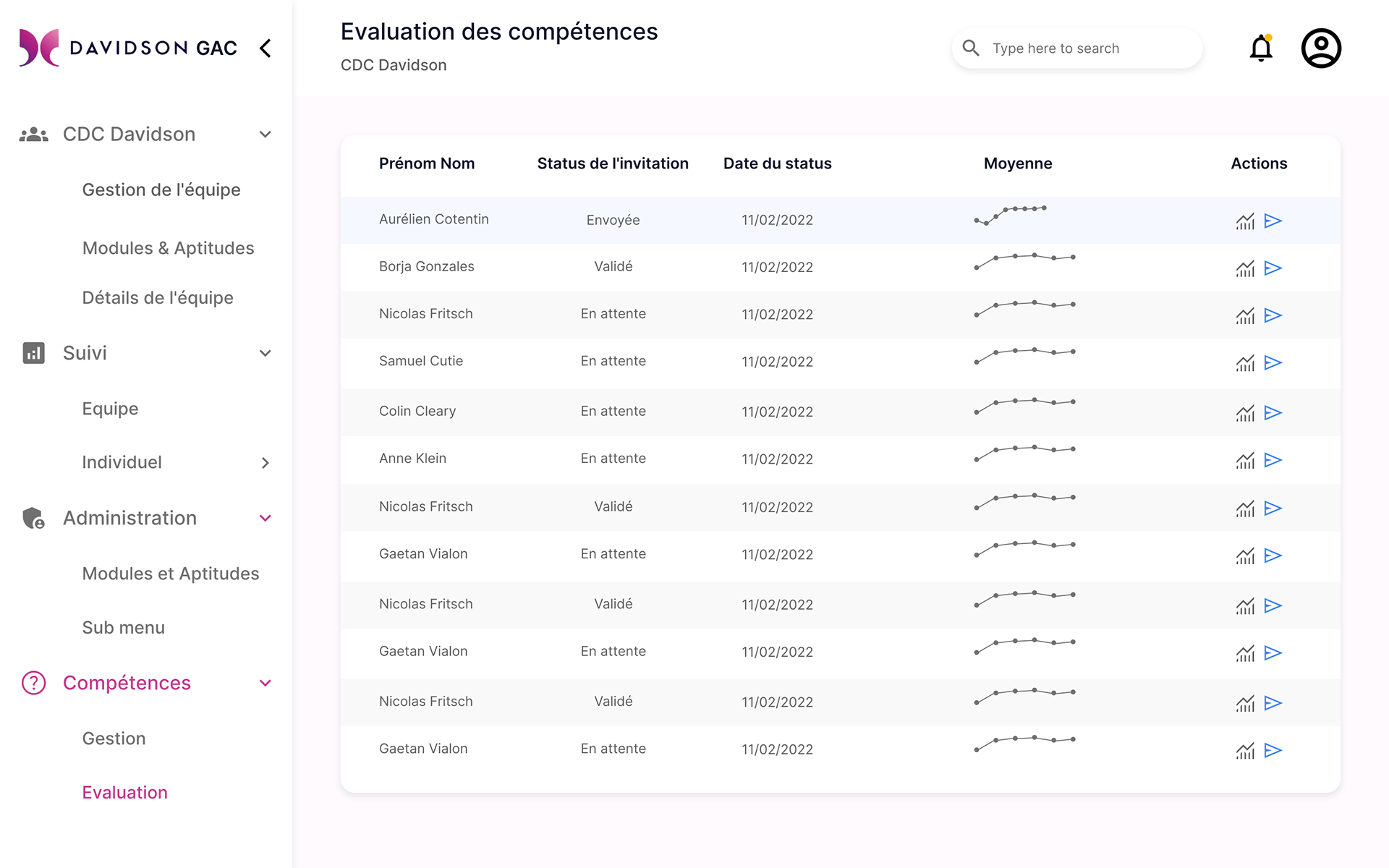Open the chart icon for Colin Cleary
Screen dimensions: 1389x868
pos(1245,413)
